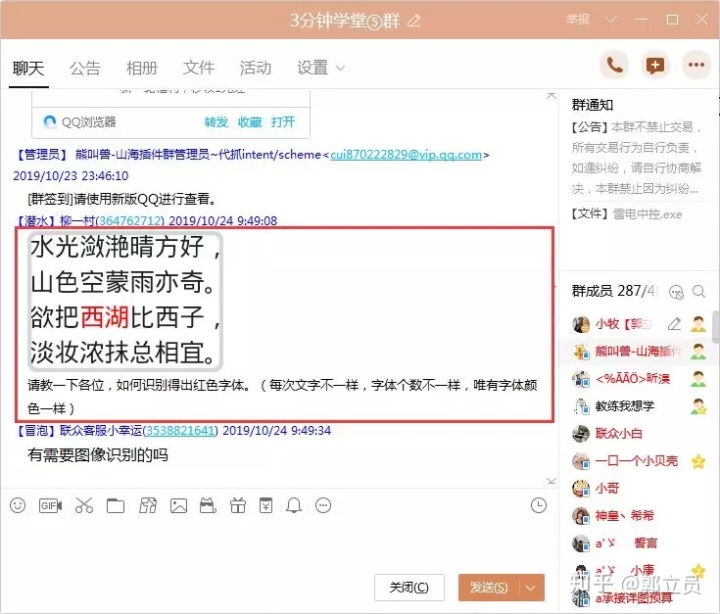Open the 活动 tab

(256, 68)
